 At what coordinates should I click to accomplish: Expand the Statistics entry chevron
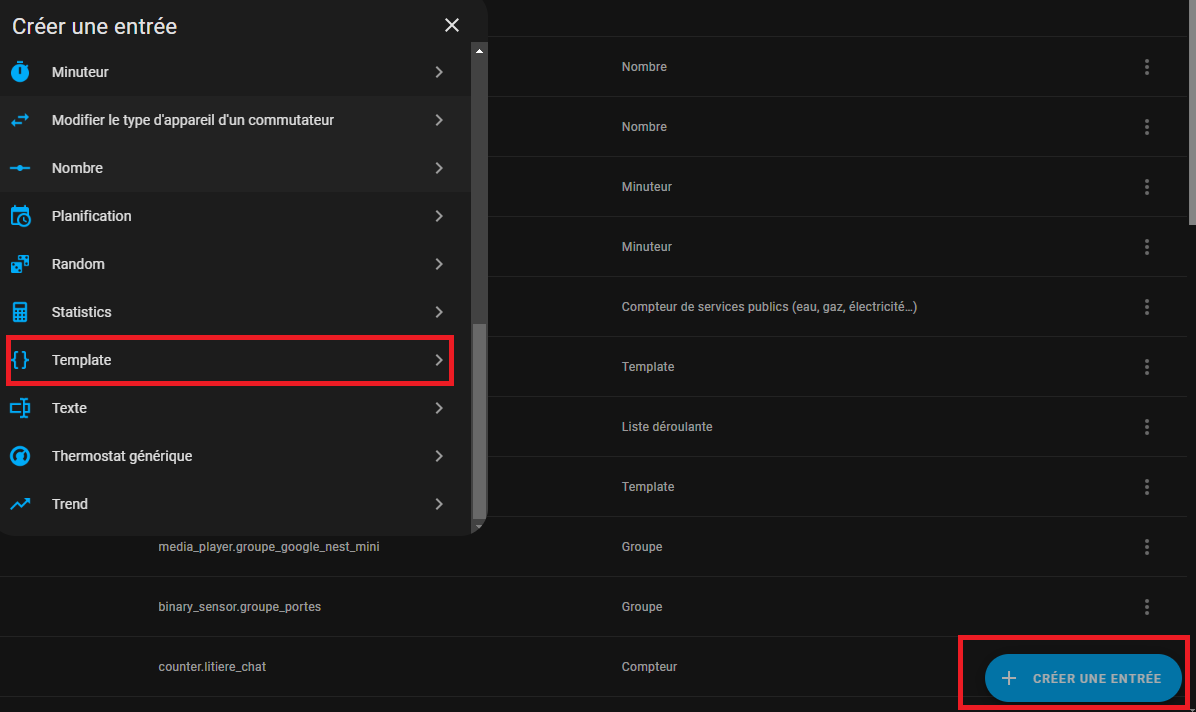[439, 312]
